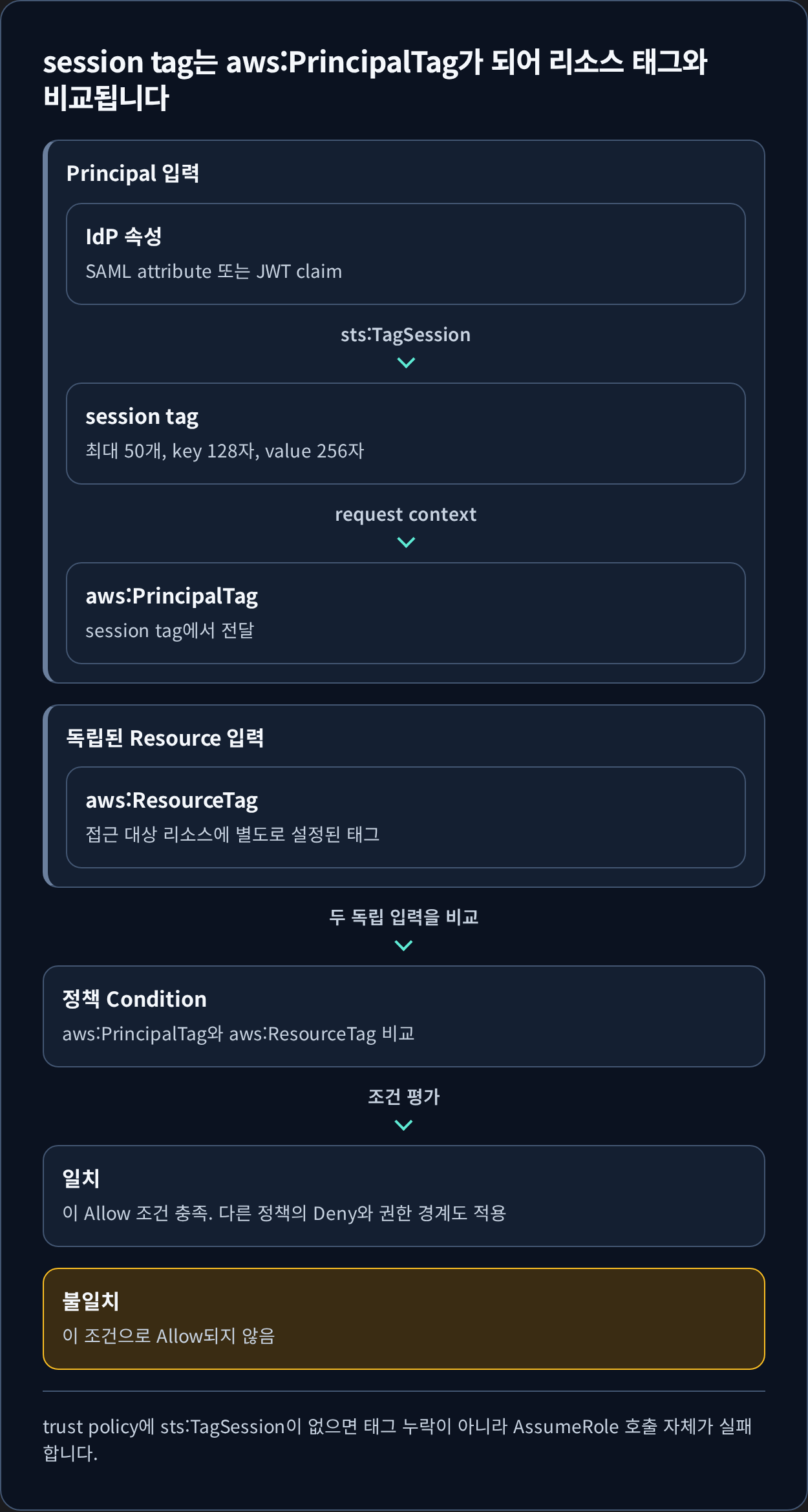Click the chevron under 두 독립 입력을 비교
The height and width of the screenshot is (1512, 808).
point(403,946)
